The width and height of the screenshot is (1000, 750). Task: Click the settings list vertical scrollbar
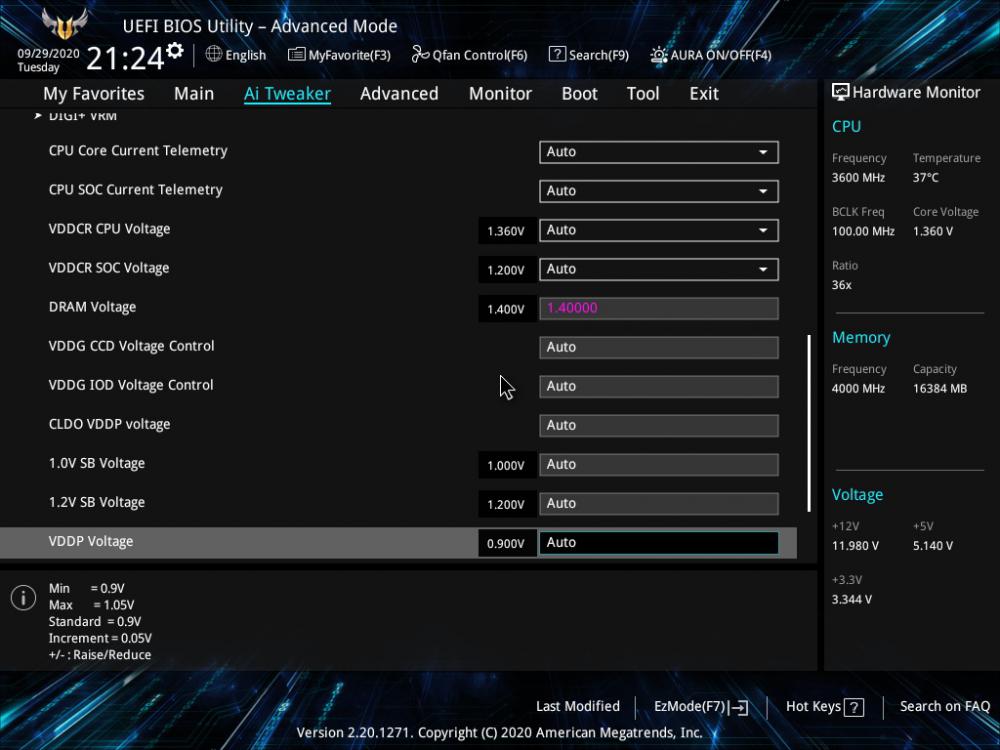(x=809, y=423)
